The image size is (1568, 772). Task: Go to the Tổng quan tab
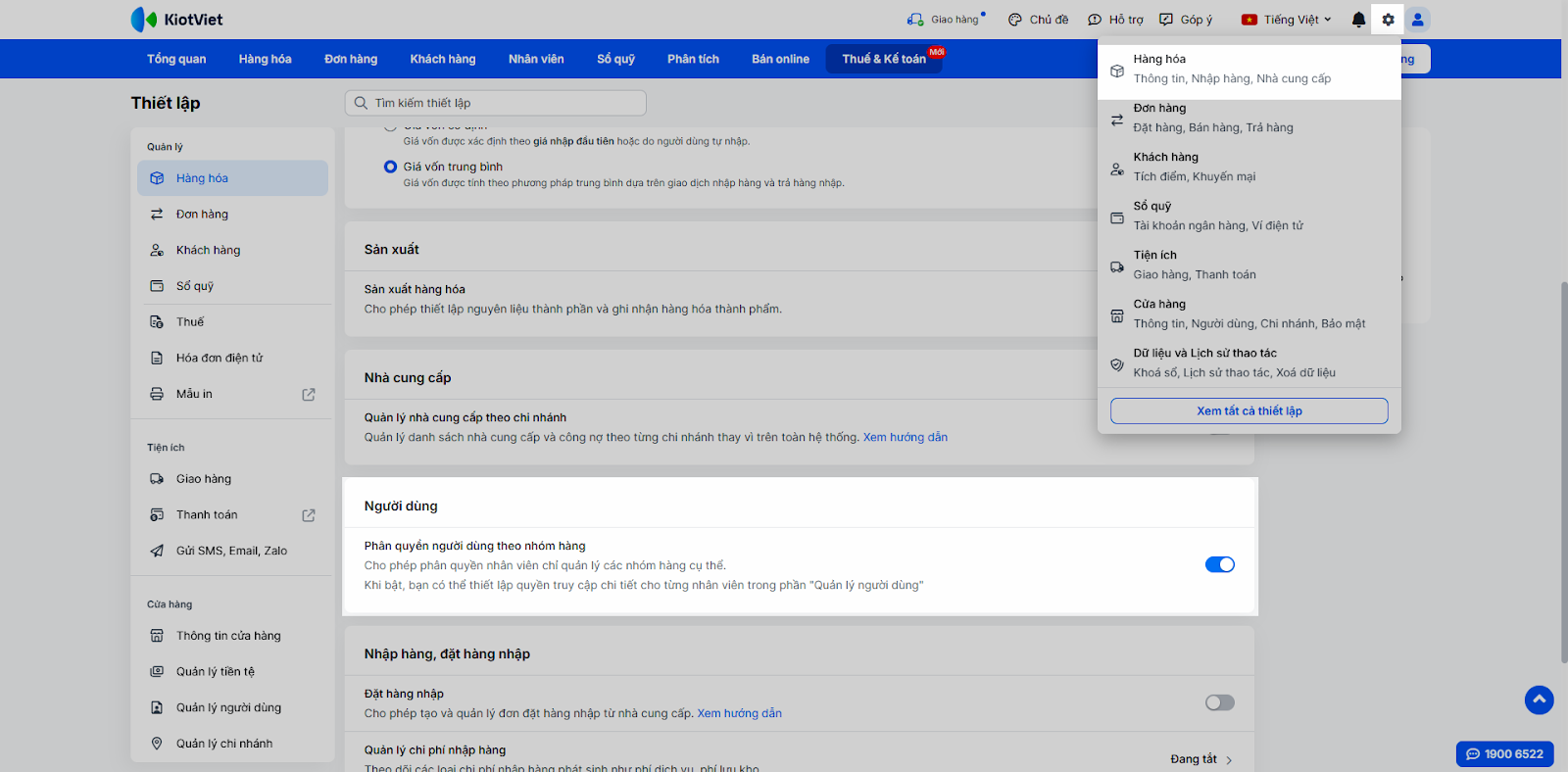click(x=176, y=59)
